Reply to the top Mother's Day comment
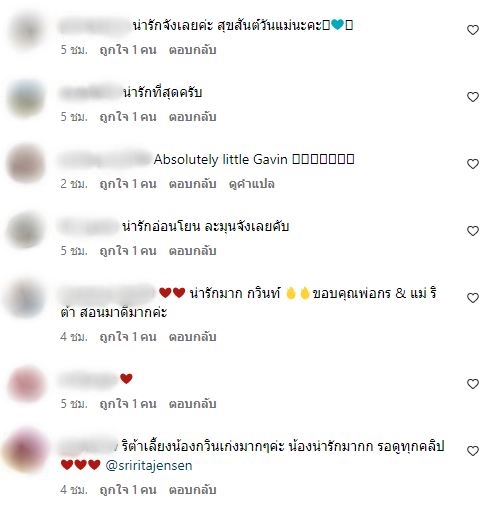488x515 pixels. (x=192, y=50)
